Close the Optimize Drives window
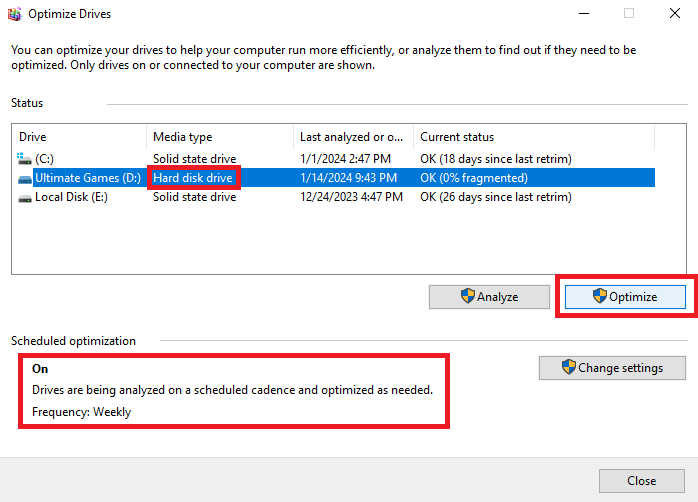698x502 pixels. tap(674, 14)
